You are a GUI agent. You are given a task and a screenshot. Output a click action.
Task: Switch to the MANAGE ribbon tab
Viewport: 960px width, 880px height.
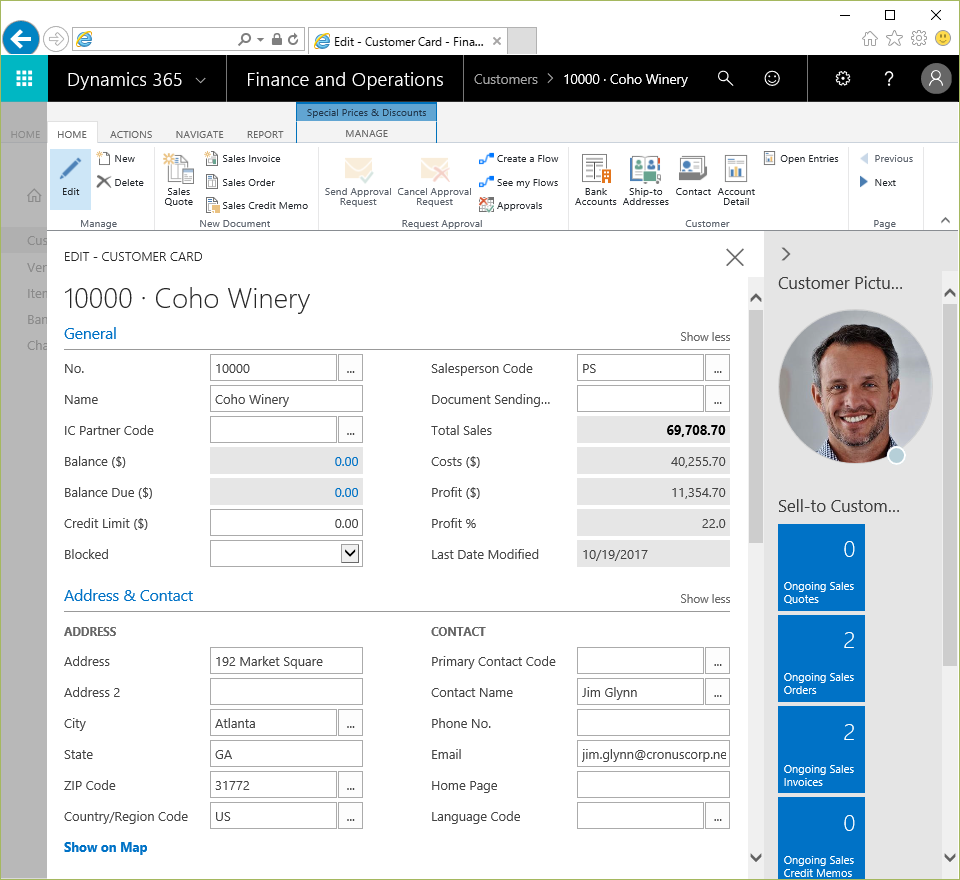pyautogui.click(x=367, y=134)
